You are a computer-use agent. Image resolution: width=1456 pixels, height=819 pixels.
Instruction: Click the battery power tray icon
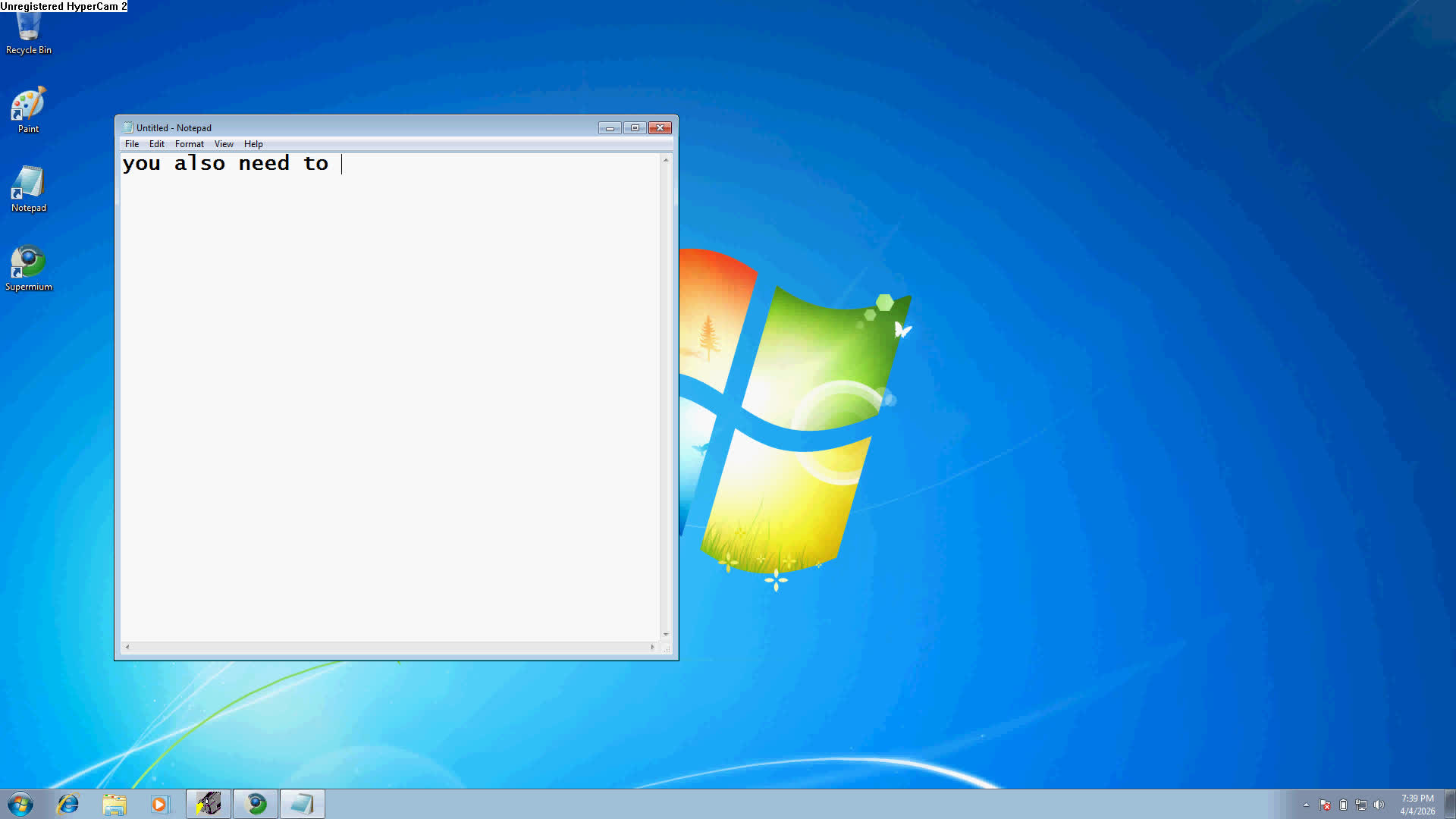1343,805
